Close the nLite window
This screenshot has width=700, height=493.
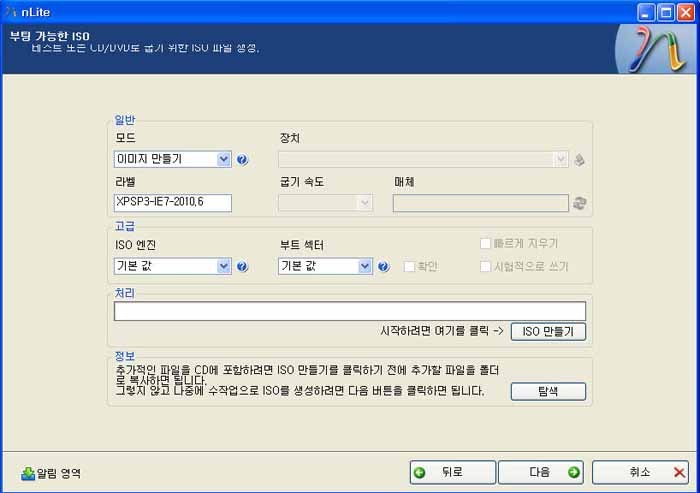(686, 12)
